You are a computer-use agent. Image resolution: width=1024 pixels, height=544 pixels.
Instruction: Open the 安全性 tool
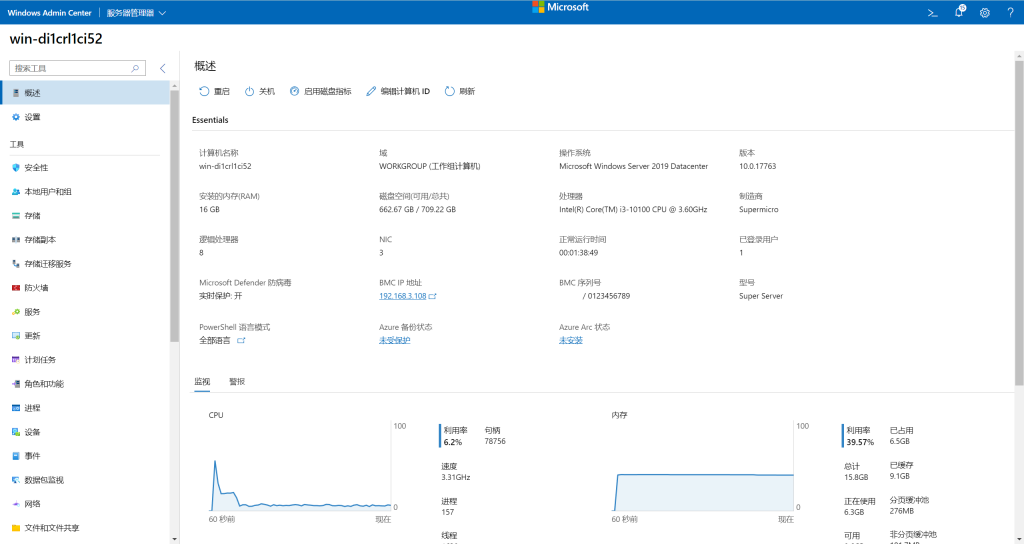point(85,168)
